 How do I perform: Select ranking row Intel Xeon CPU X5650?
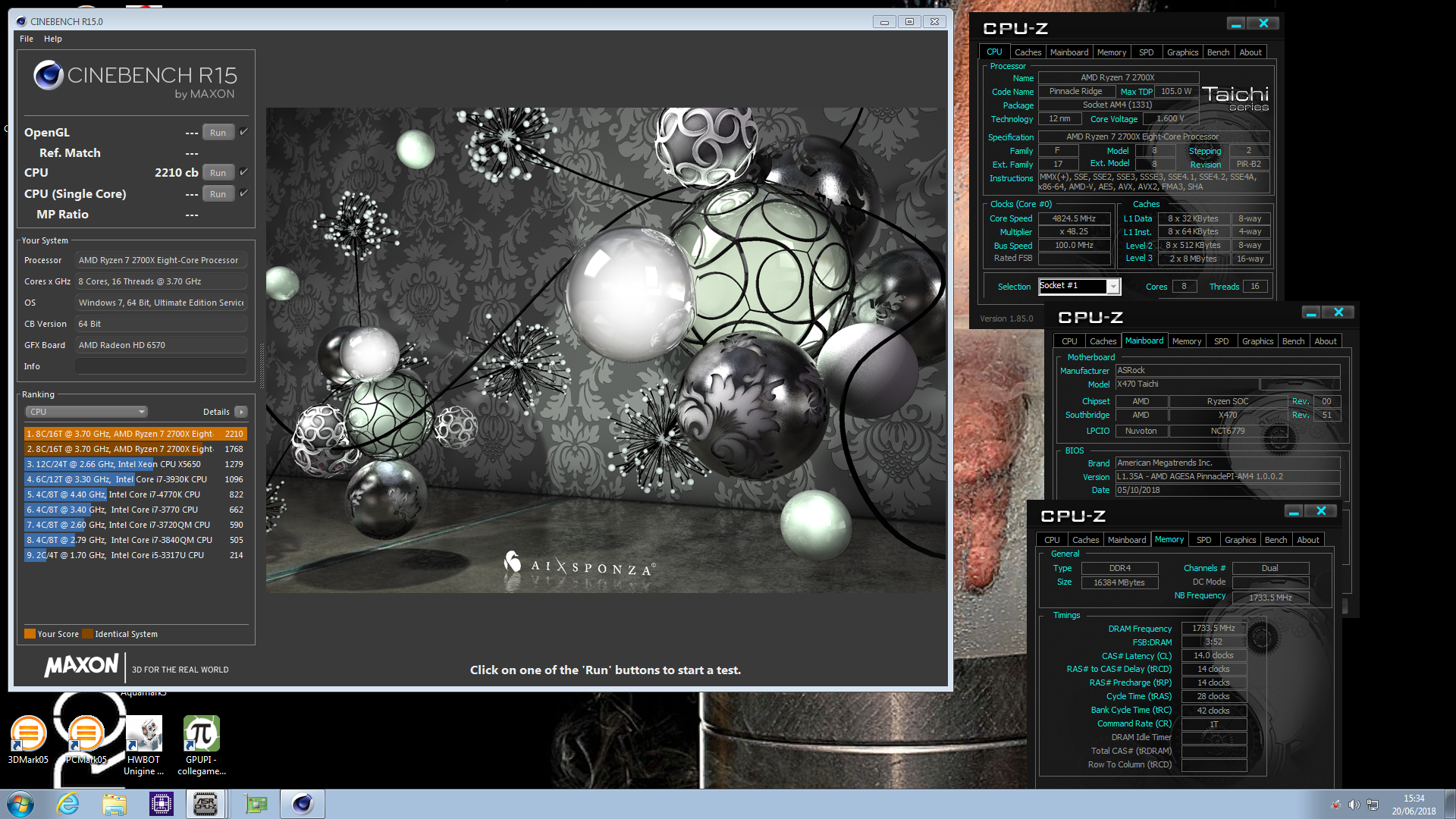136,464
